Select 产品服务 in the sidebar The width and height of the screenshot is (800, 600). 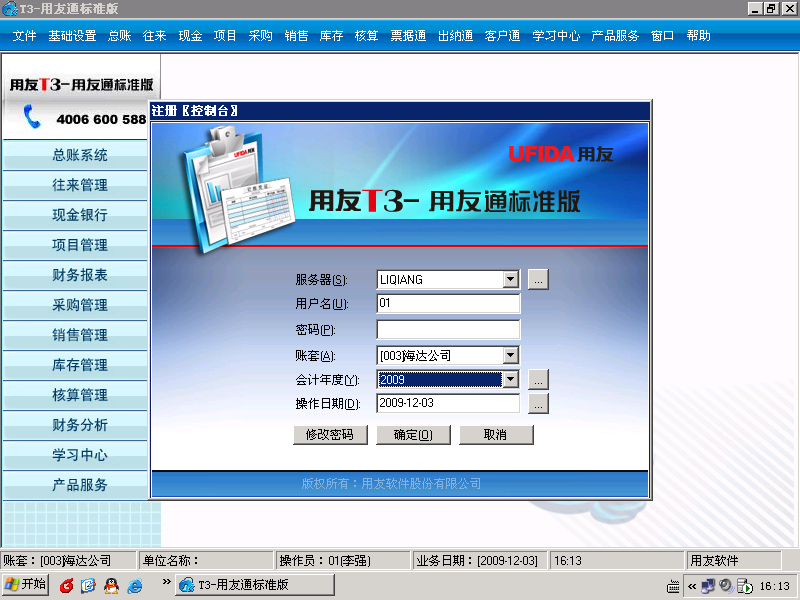coord(76,485)
